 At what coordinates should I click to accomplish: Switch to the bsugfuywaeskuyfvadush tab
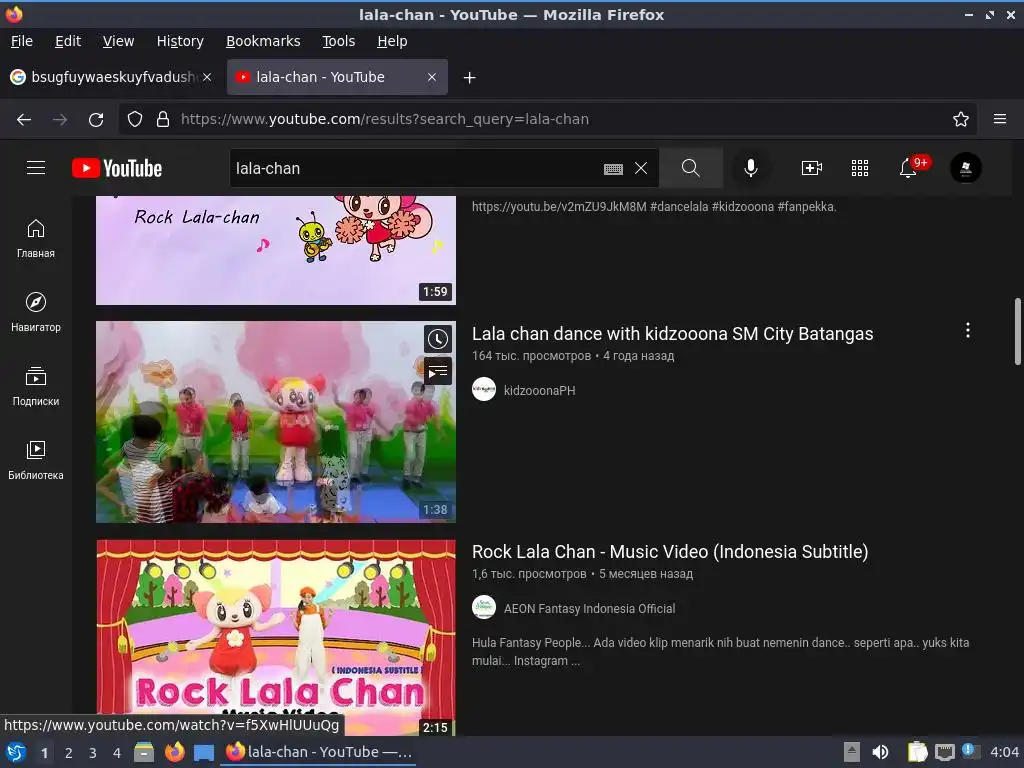click(113, 77)
